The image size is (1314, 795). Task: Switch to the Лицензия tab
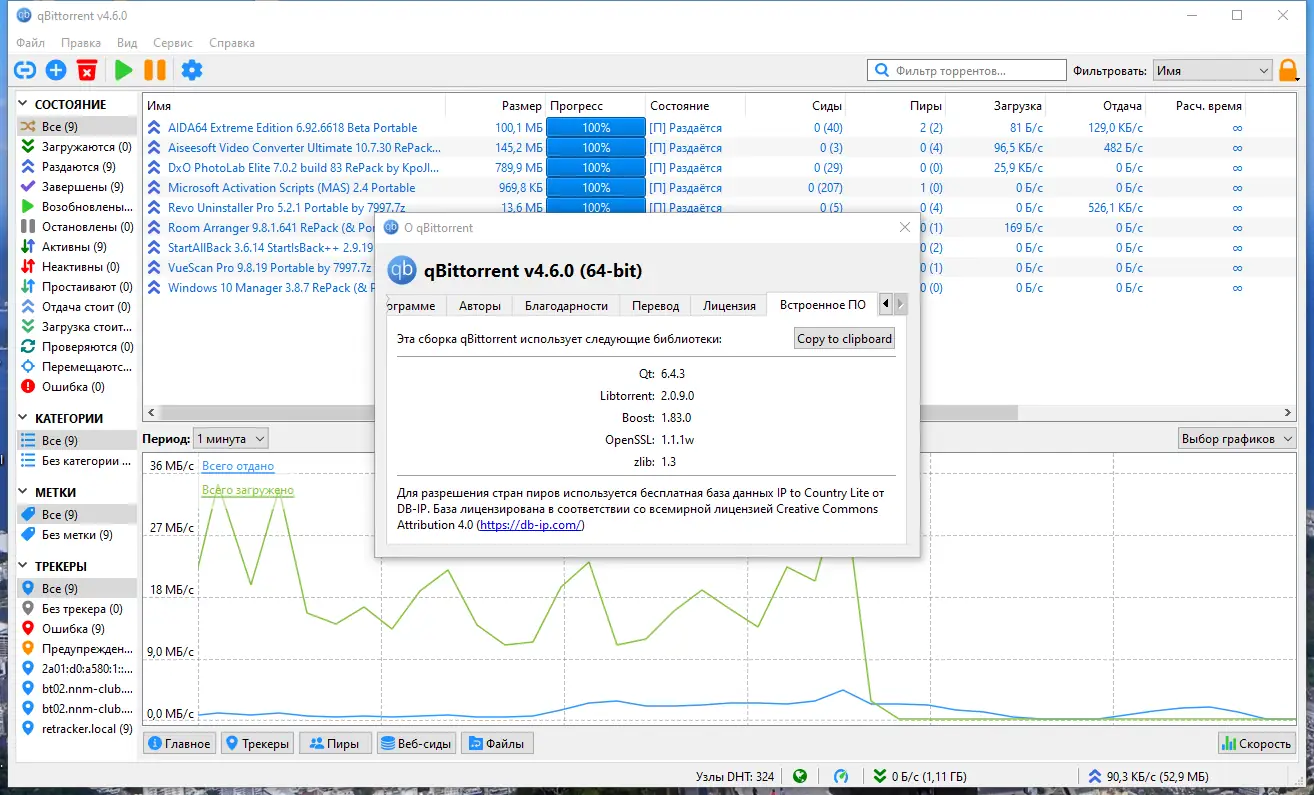(729, 306)
